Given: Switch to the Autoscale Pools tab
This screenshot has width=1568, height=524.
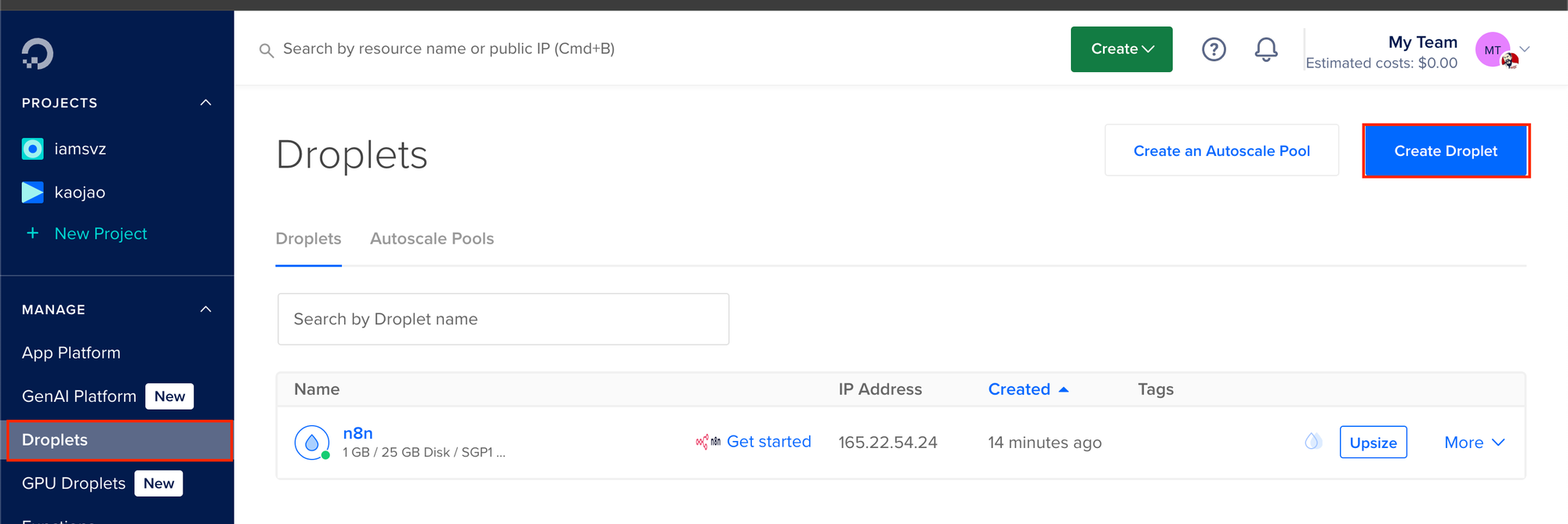Looking at the screenshot, I should (x=432, y=239).
